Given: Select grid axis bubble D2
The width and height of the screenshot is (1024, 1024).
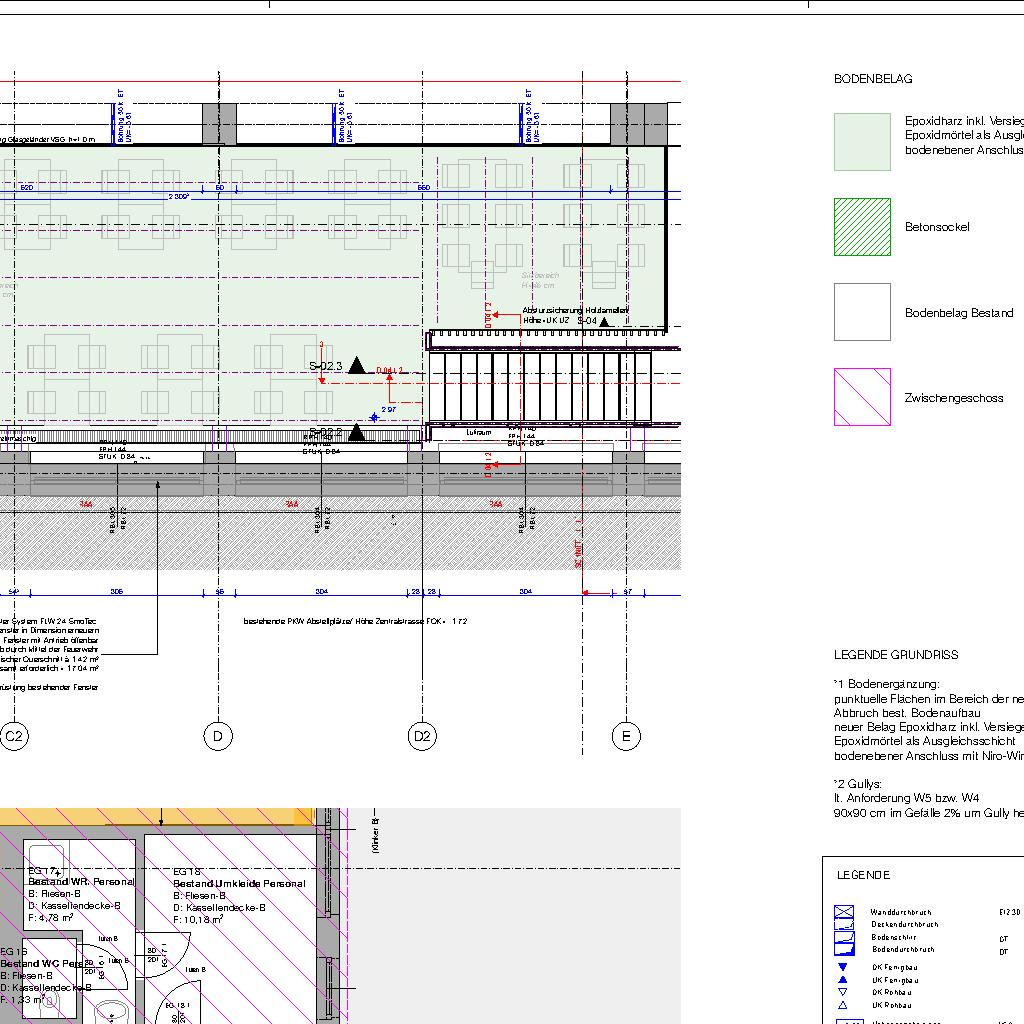Looking at the screenshot, I should point(422,738).
